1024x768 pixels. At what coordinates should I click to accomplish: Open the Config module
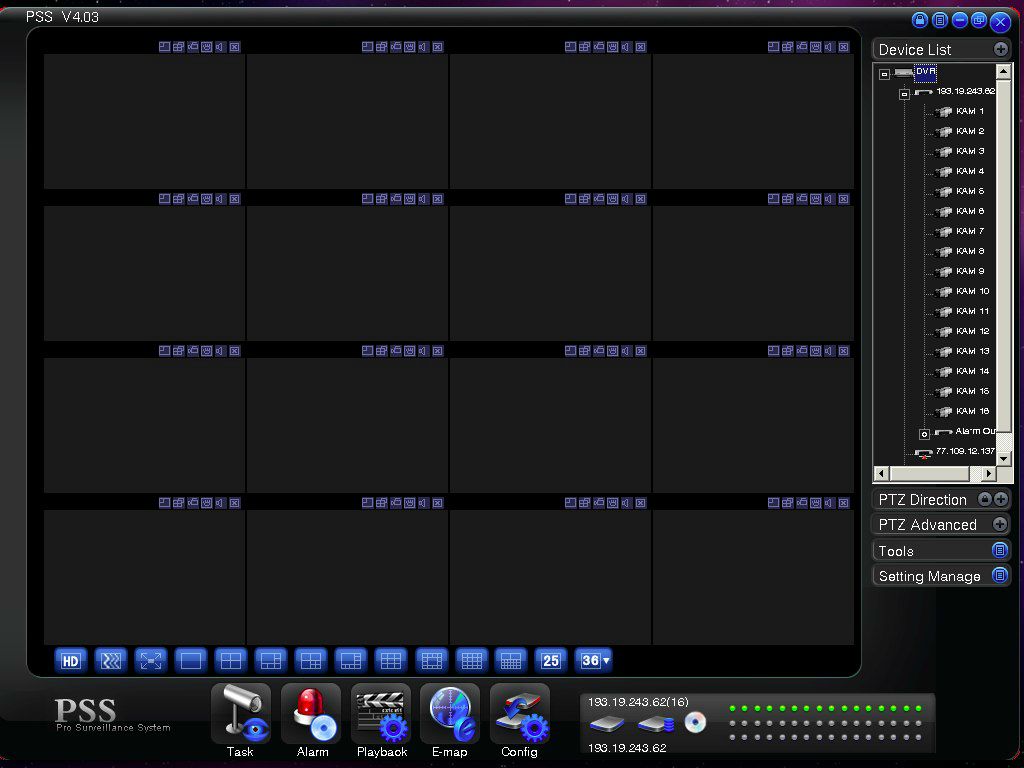coord(520,714)
